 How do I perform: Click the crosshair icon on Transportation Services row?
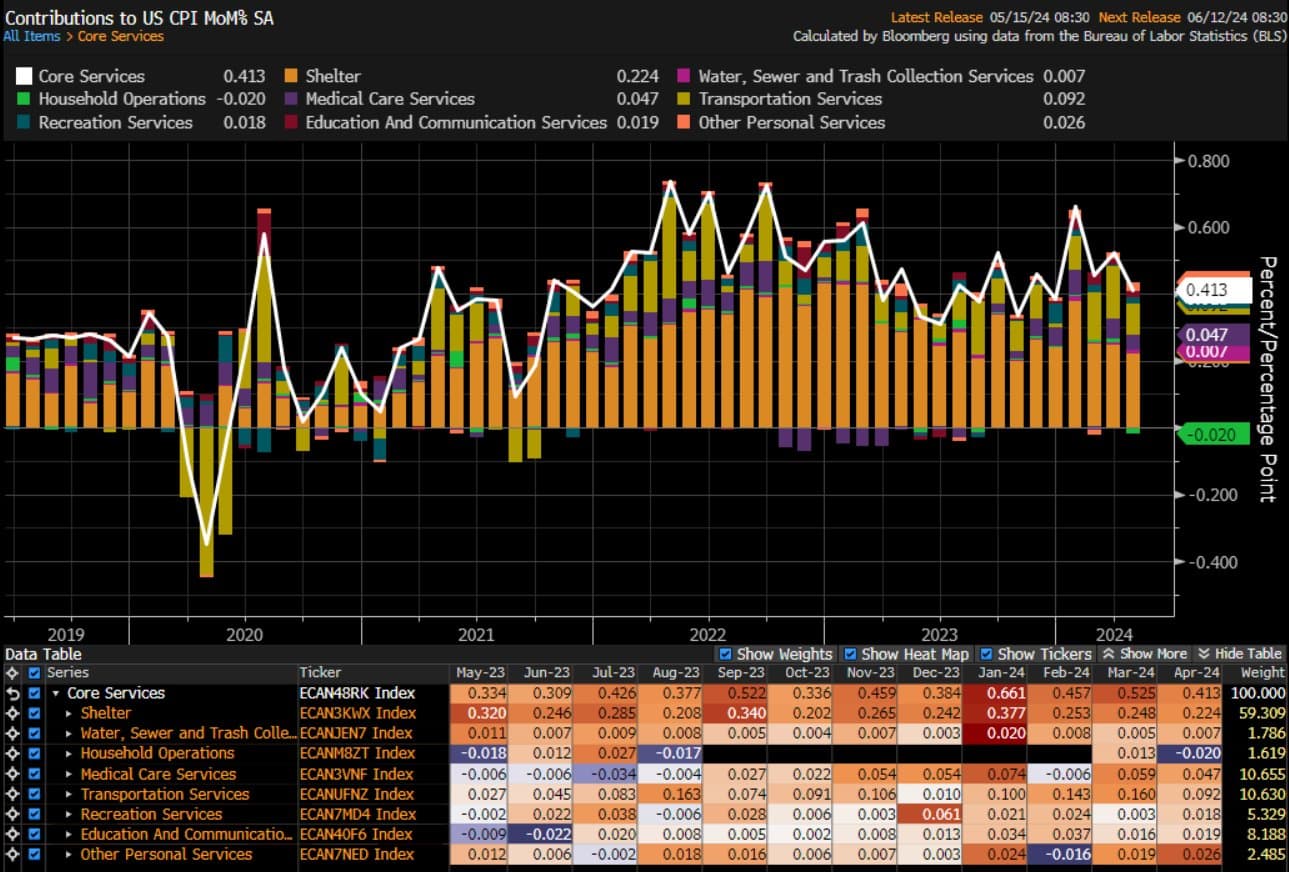click(x=12, y=794)
